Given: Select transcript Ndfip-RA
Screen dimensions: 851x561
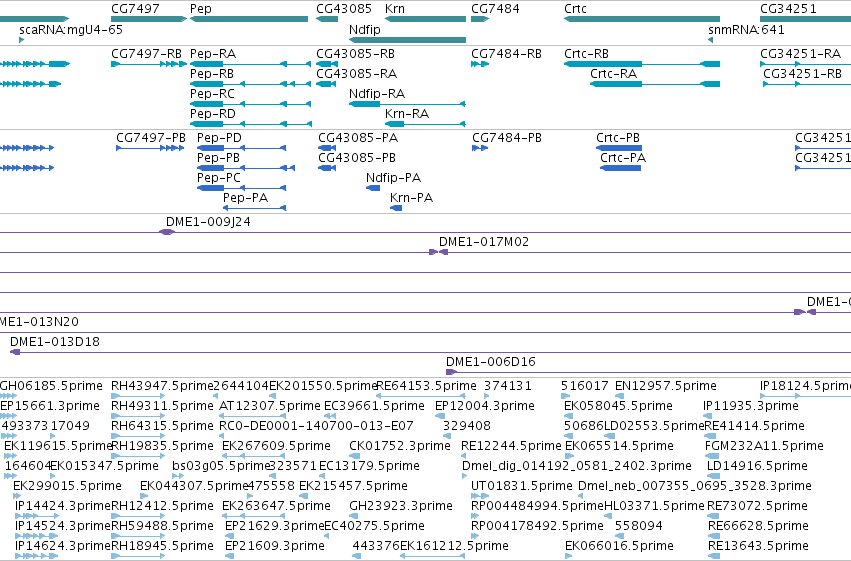Looking at the screenshot, I should pos(407,104).
